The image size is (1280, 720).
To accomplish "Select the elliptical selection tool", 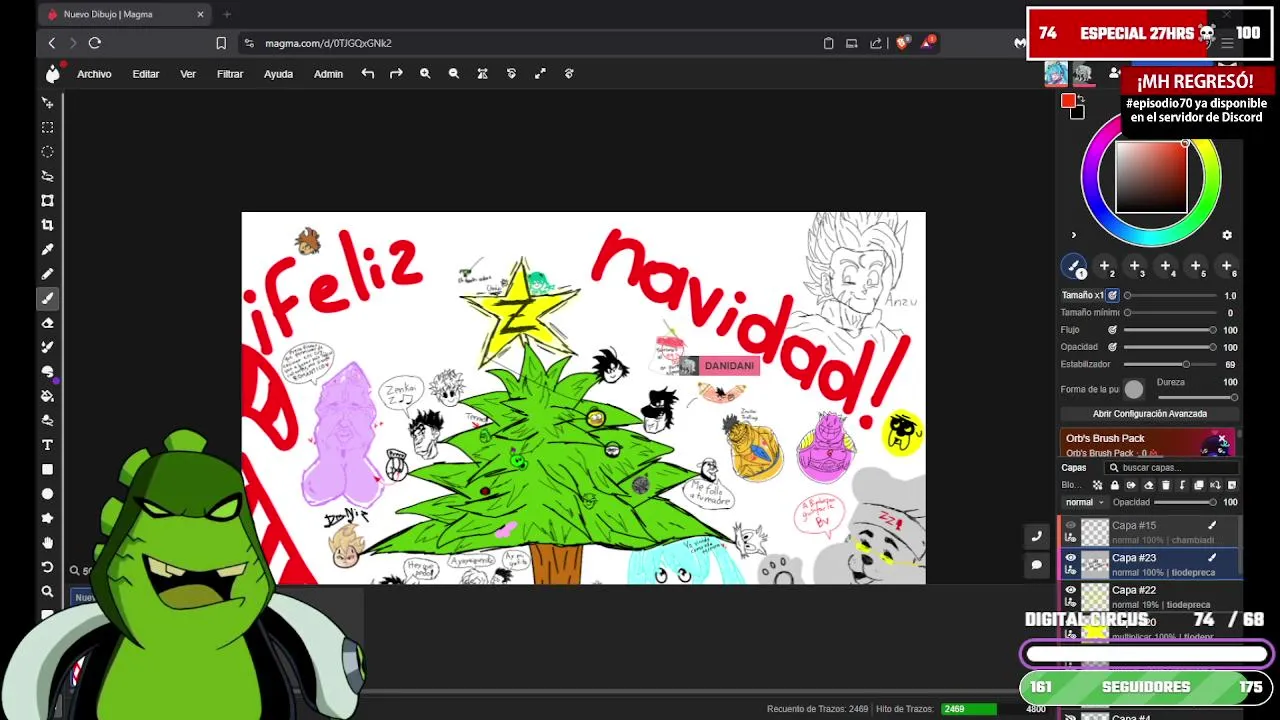I will 47,151.
